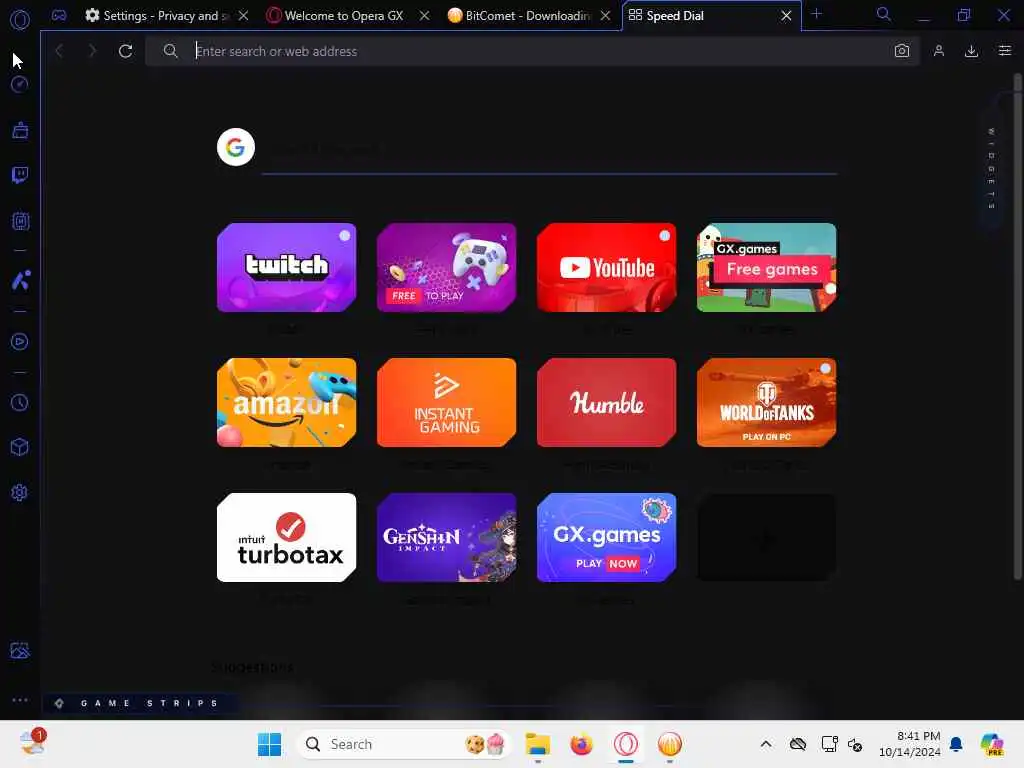Go forward using forward arrow
Screen dimensions: 1024x768
coord(91,51)
